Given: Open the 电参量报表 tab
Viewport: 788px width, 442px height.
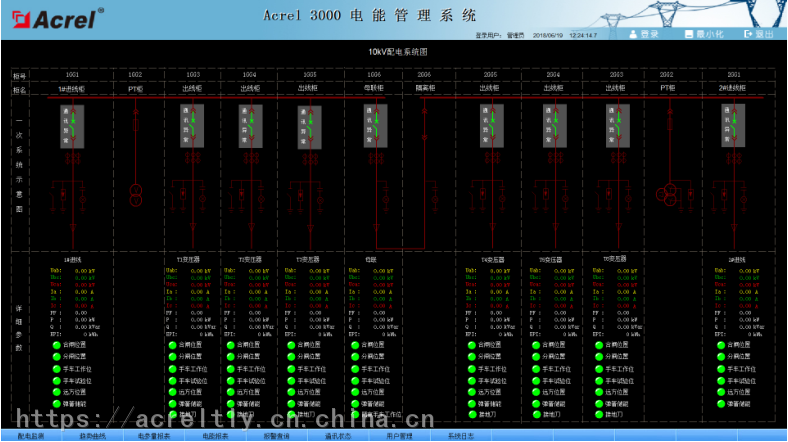Looking at the screenshot, I should click(x=154, y=436).
